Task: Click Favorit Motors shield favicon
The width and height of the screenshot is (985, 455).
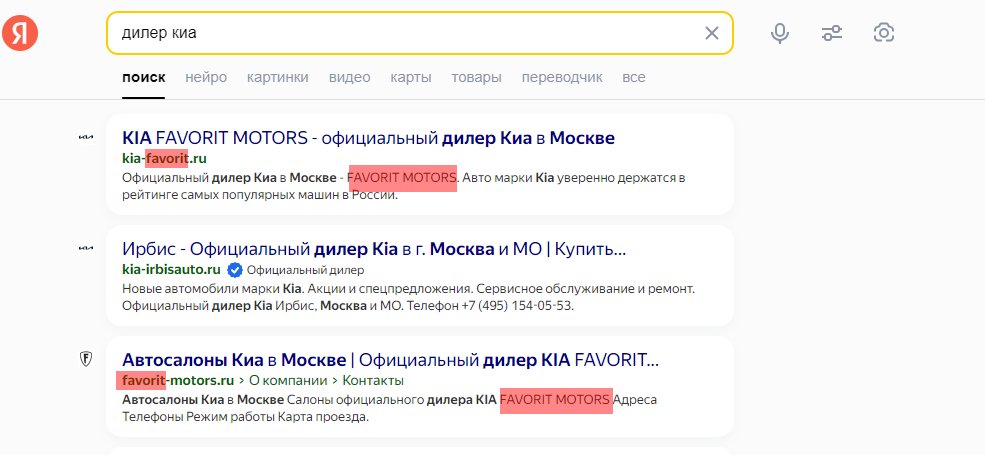Action: click(x=86, y=359)
